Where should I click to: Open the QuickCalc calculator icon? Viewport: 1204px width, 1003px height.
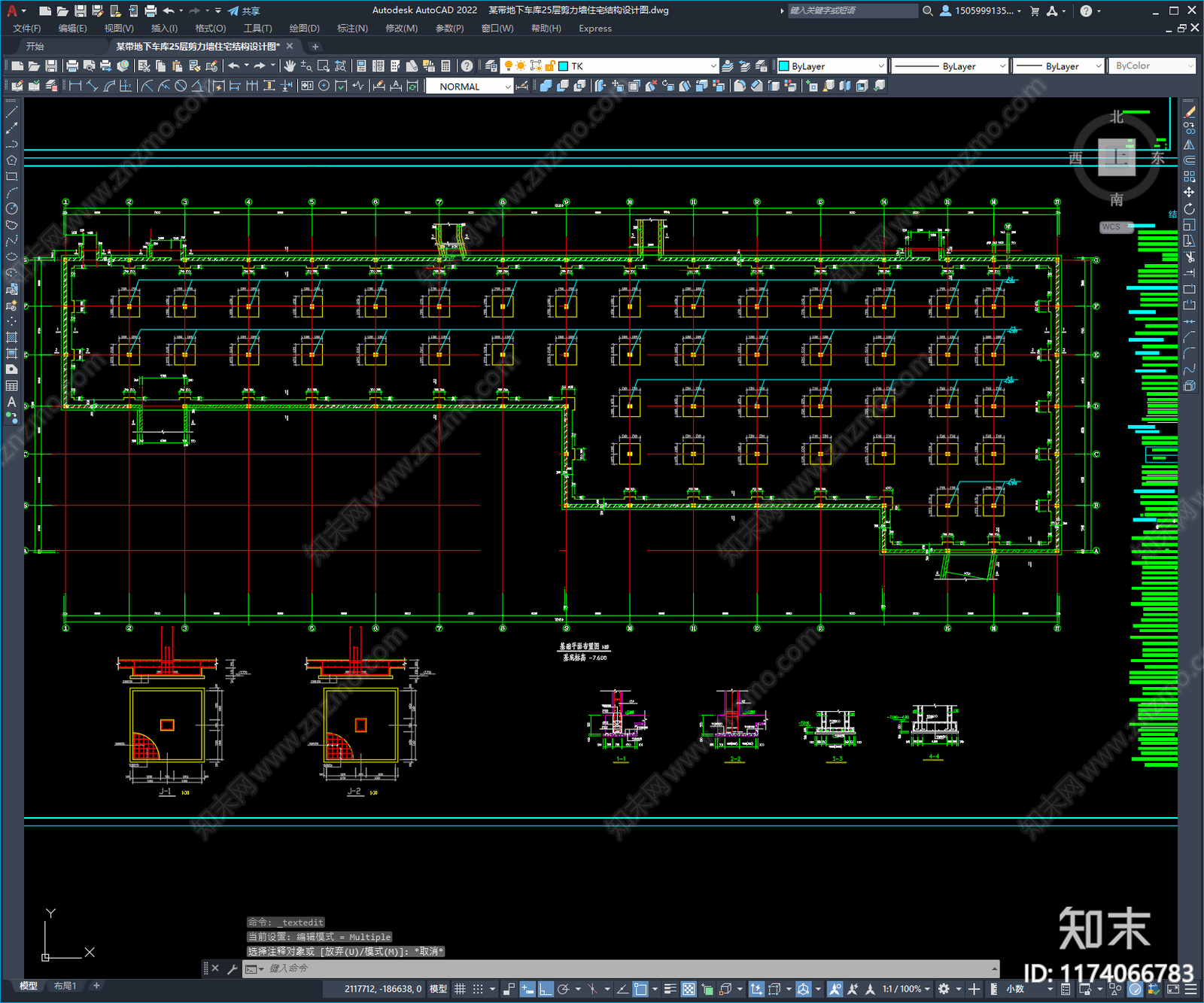click(445, 66)
